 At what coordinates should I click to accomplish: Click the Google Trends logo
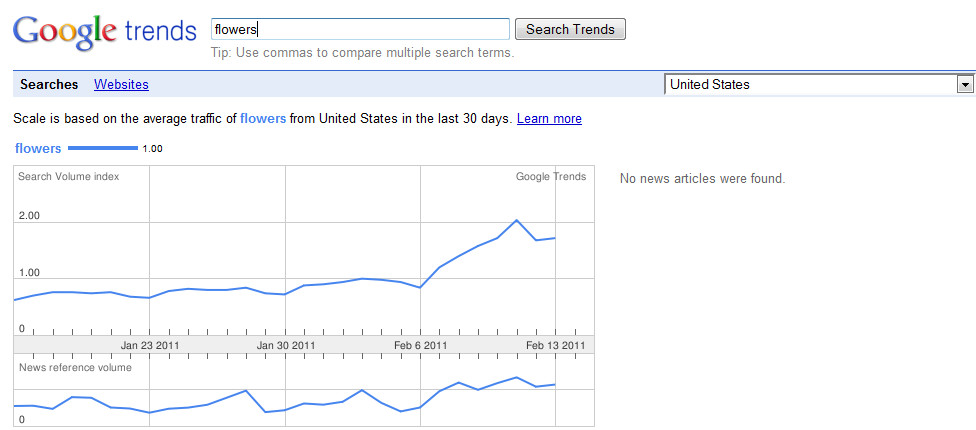pyautogui.click(x=105, y=31)
